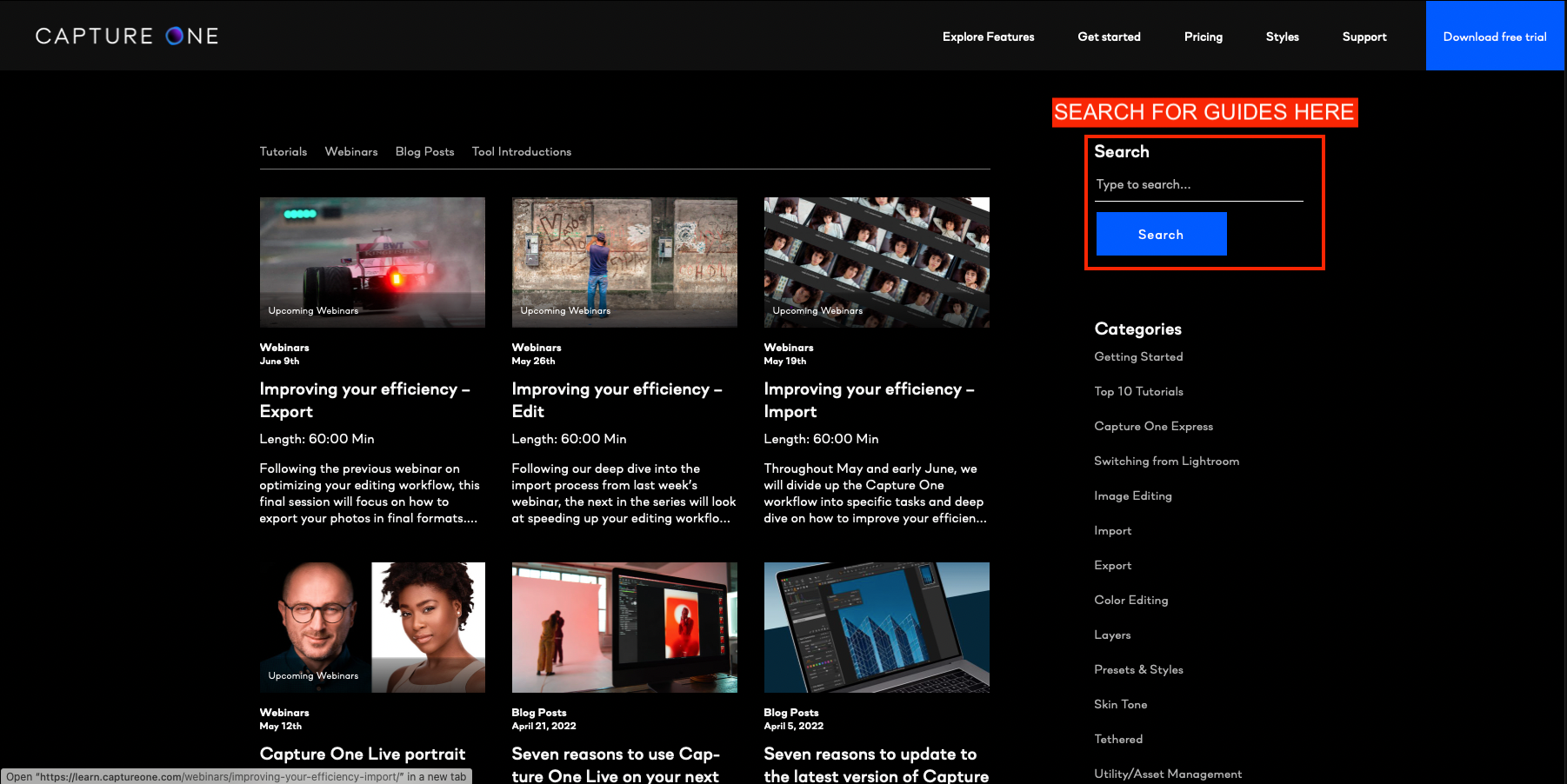
Task: Open 'Seven reasons to update' article title
Action: coord(876,765)
